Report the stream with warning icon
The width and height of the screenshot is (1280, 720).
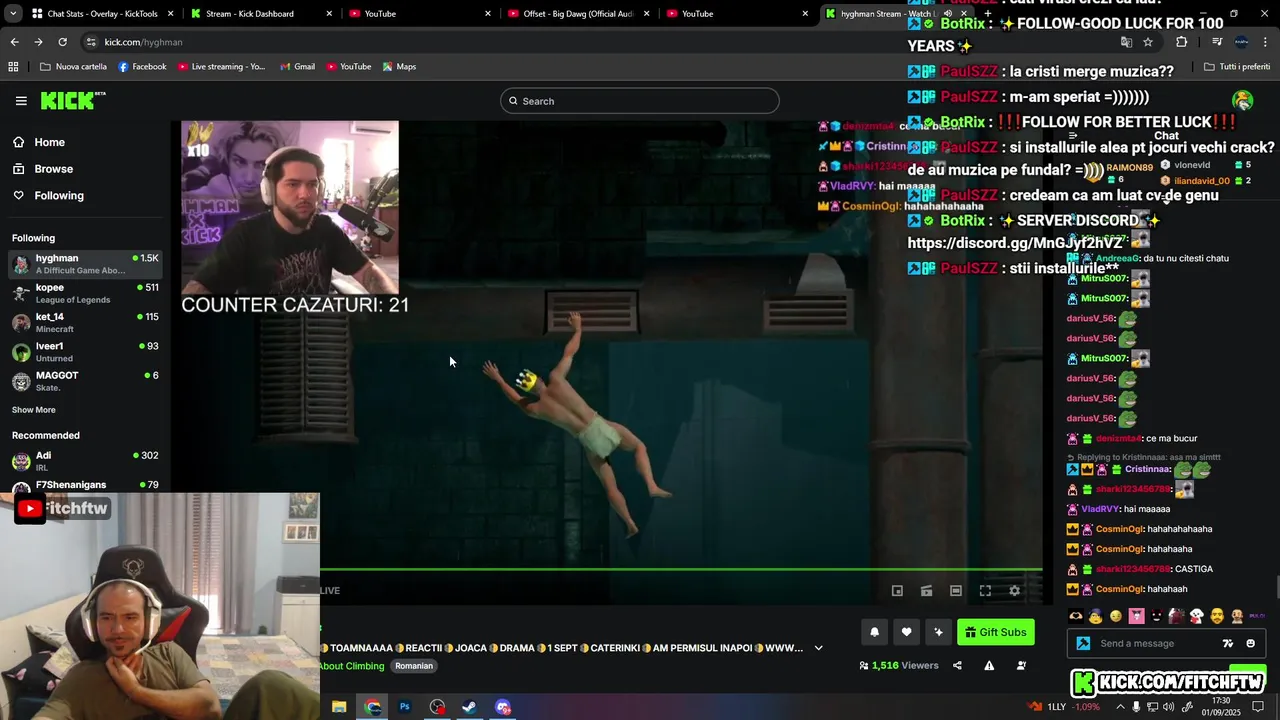coord(989,666)
